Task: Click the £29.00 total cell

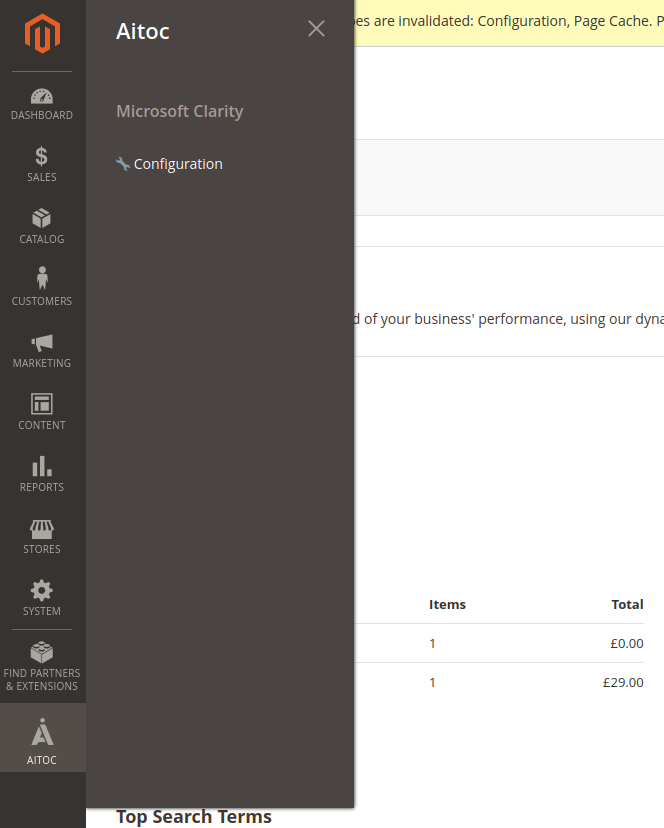Action: [x=623, y=682]
